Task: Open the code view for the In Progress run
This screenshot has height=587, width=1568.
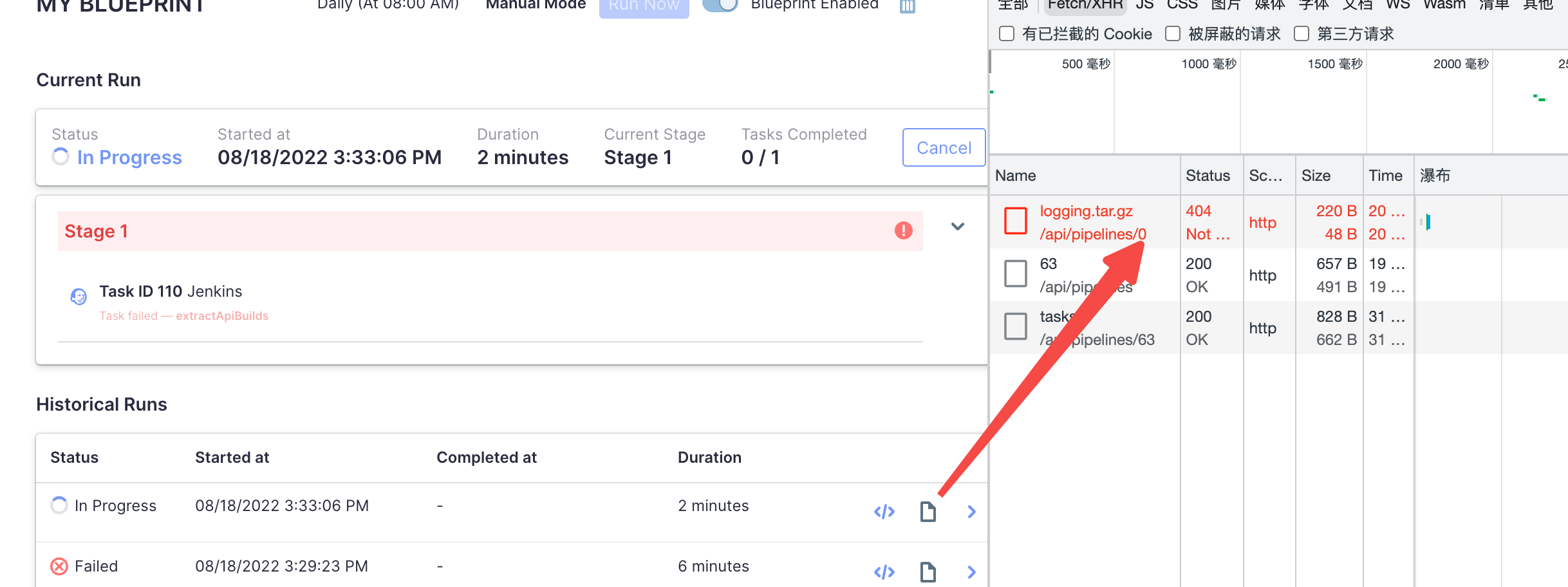Action: click(884, 512)
